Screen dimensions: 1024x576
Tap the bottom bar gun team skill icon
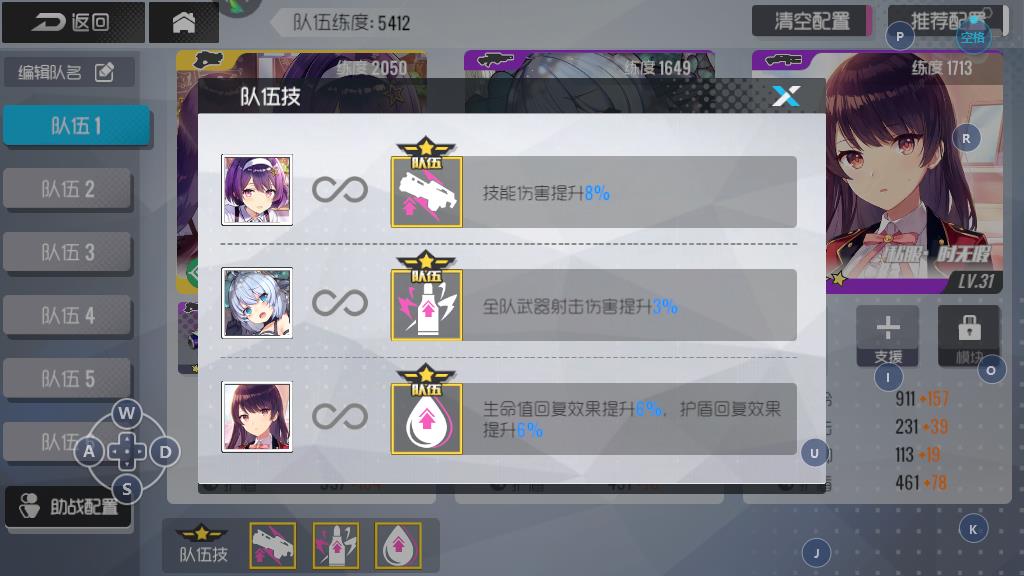click(272, 545)
